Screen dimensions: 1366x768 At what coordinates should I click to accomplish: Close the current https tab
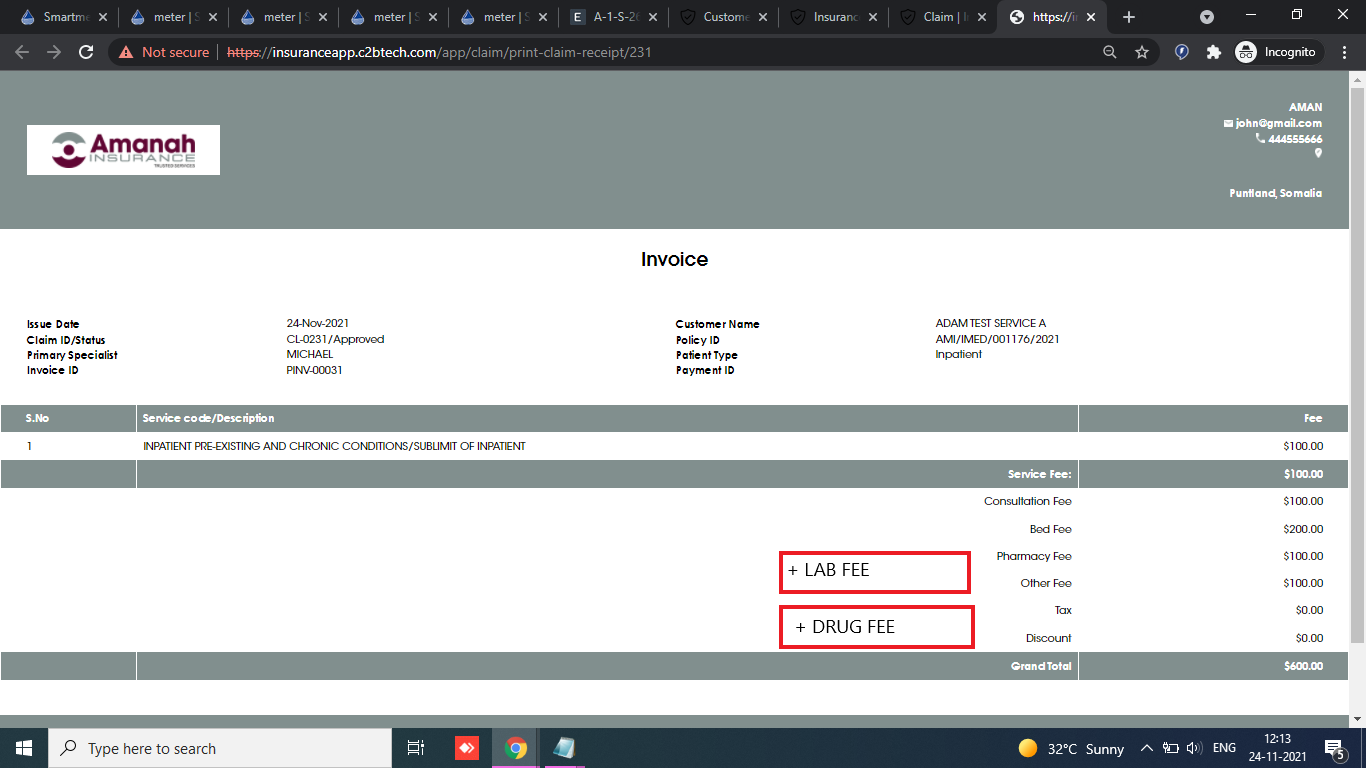[x=1091, y=17]
